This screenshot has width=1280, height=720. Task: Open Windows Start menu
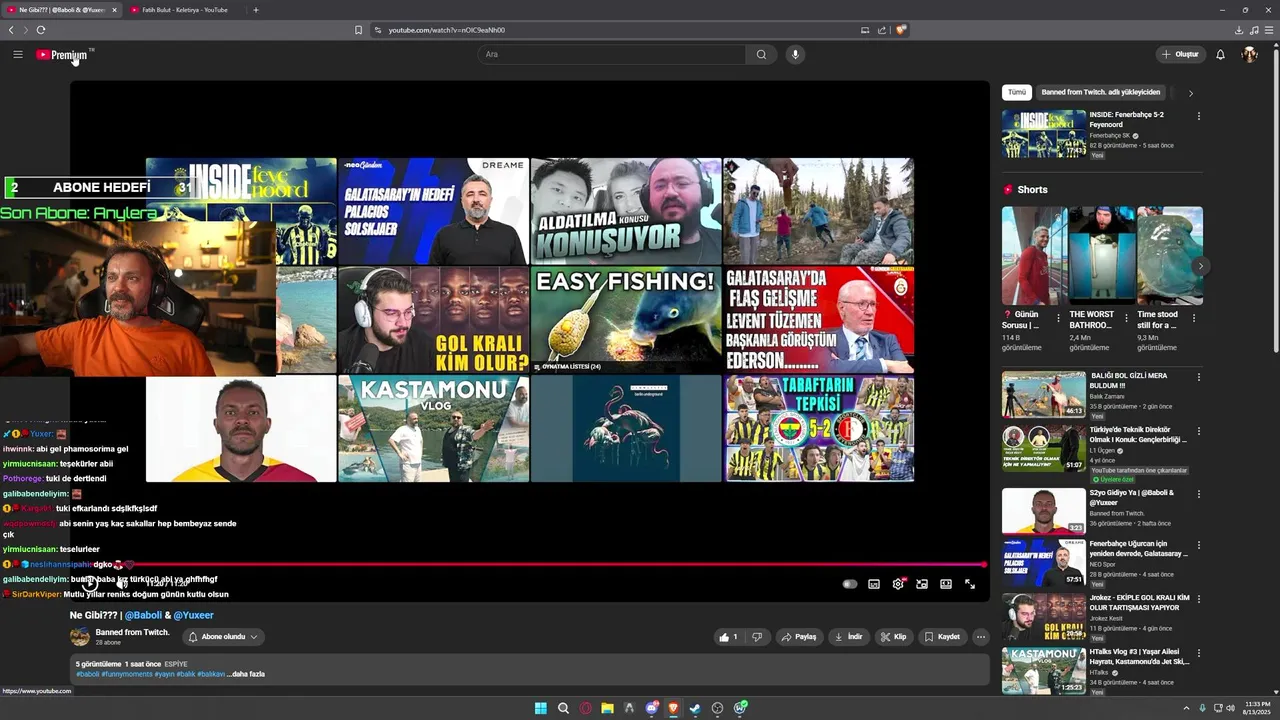[541, 708]
